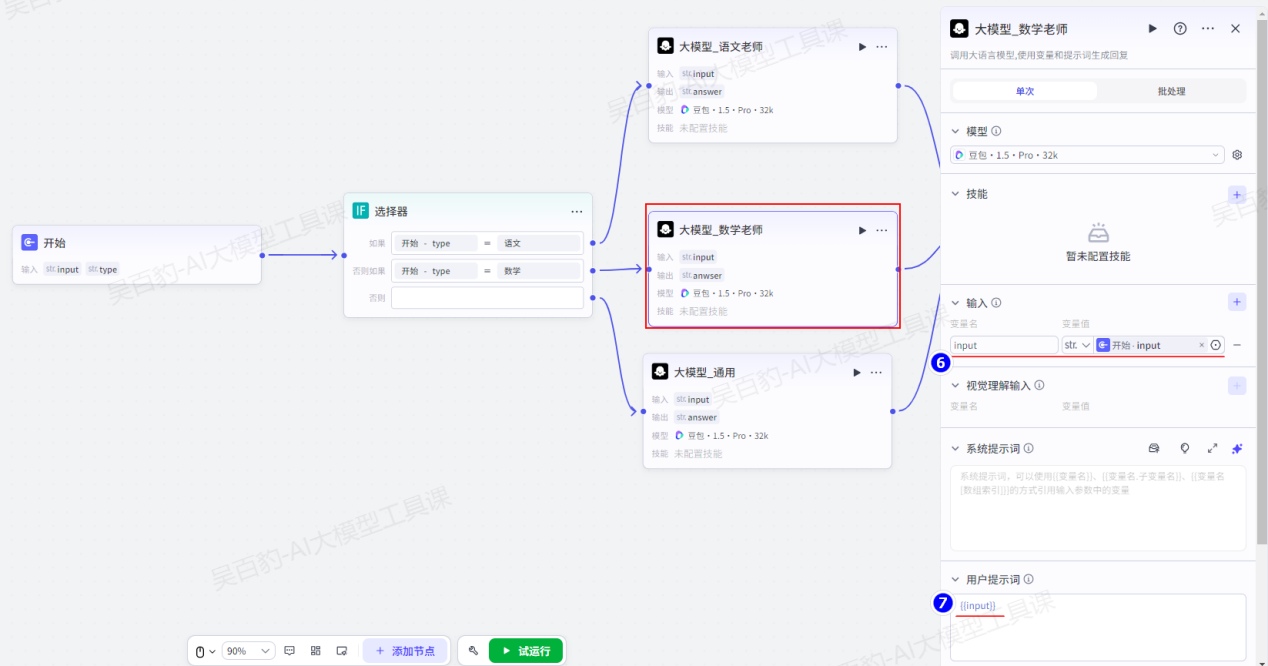This screenshot has width=1268, height=666.
Task: Click the AI optimize sparkle icon for 系统提示词
Action: [1237, 449]
